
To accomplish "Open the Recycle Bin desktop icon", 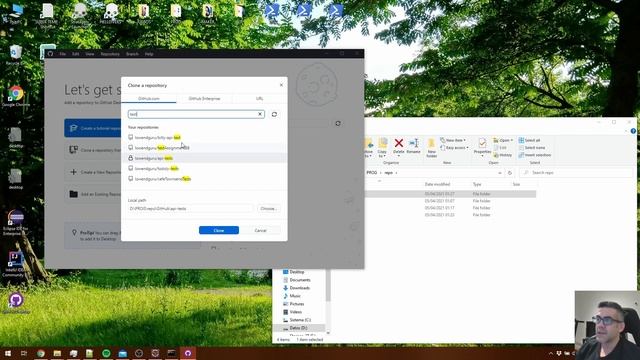I will point(15,55).
